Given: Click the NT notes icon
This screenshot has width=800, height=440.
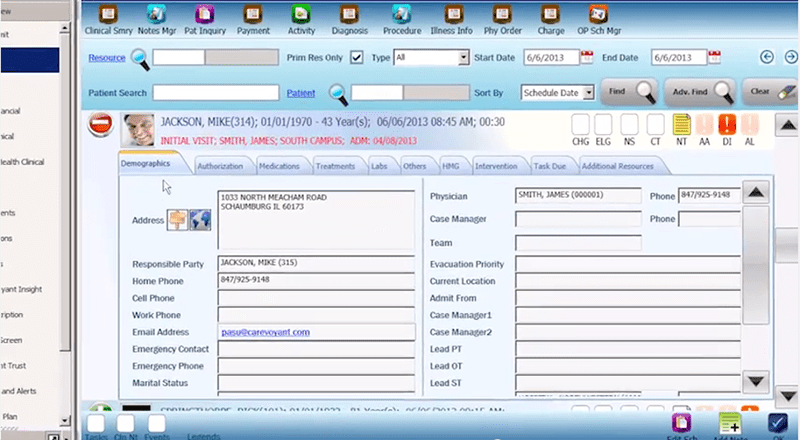Looking at the screenshot, I should coord(681,124).
